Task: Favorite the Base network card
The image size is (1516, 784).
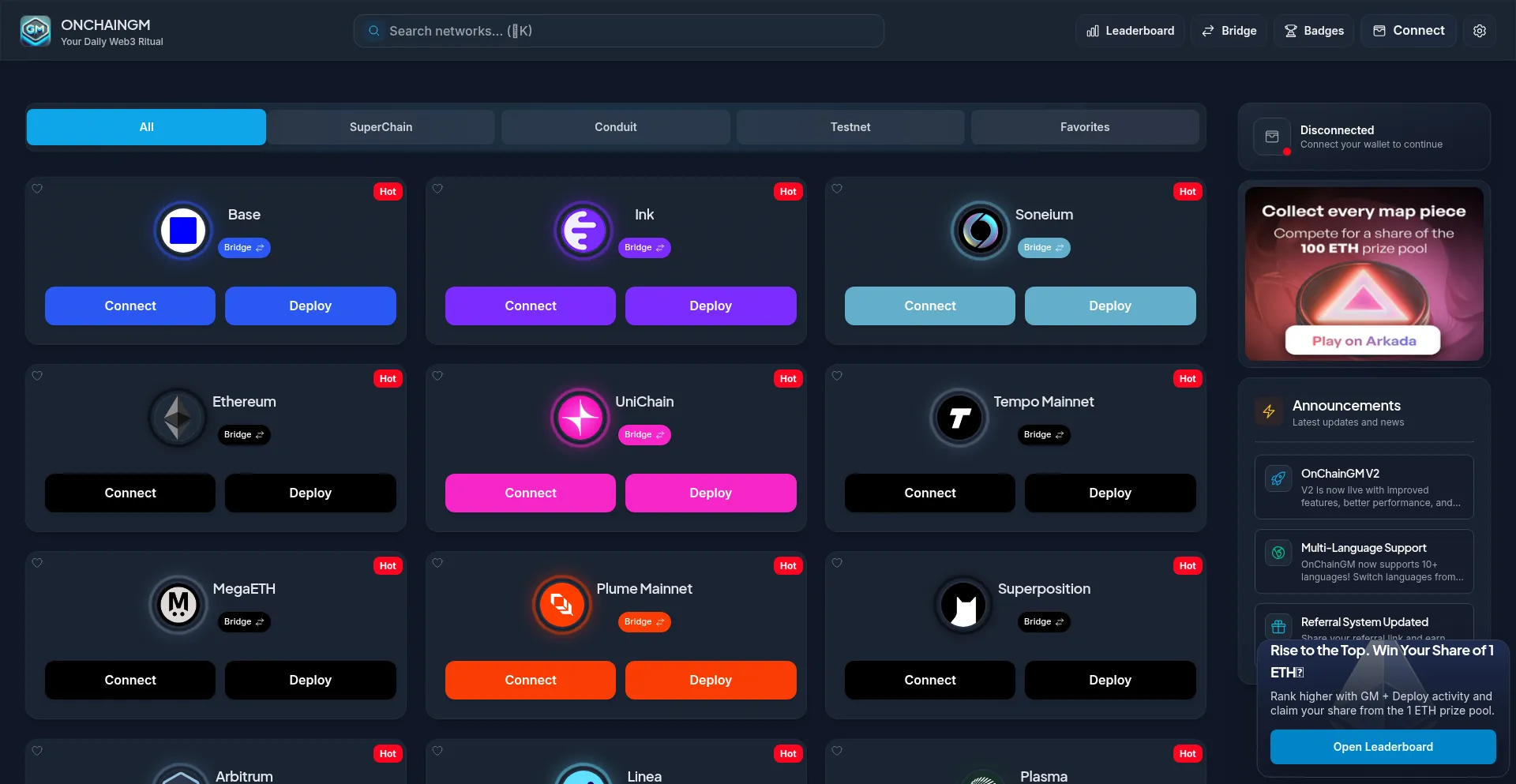Action: (x=37, y=189)
